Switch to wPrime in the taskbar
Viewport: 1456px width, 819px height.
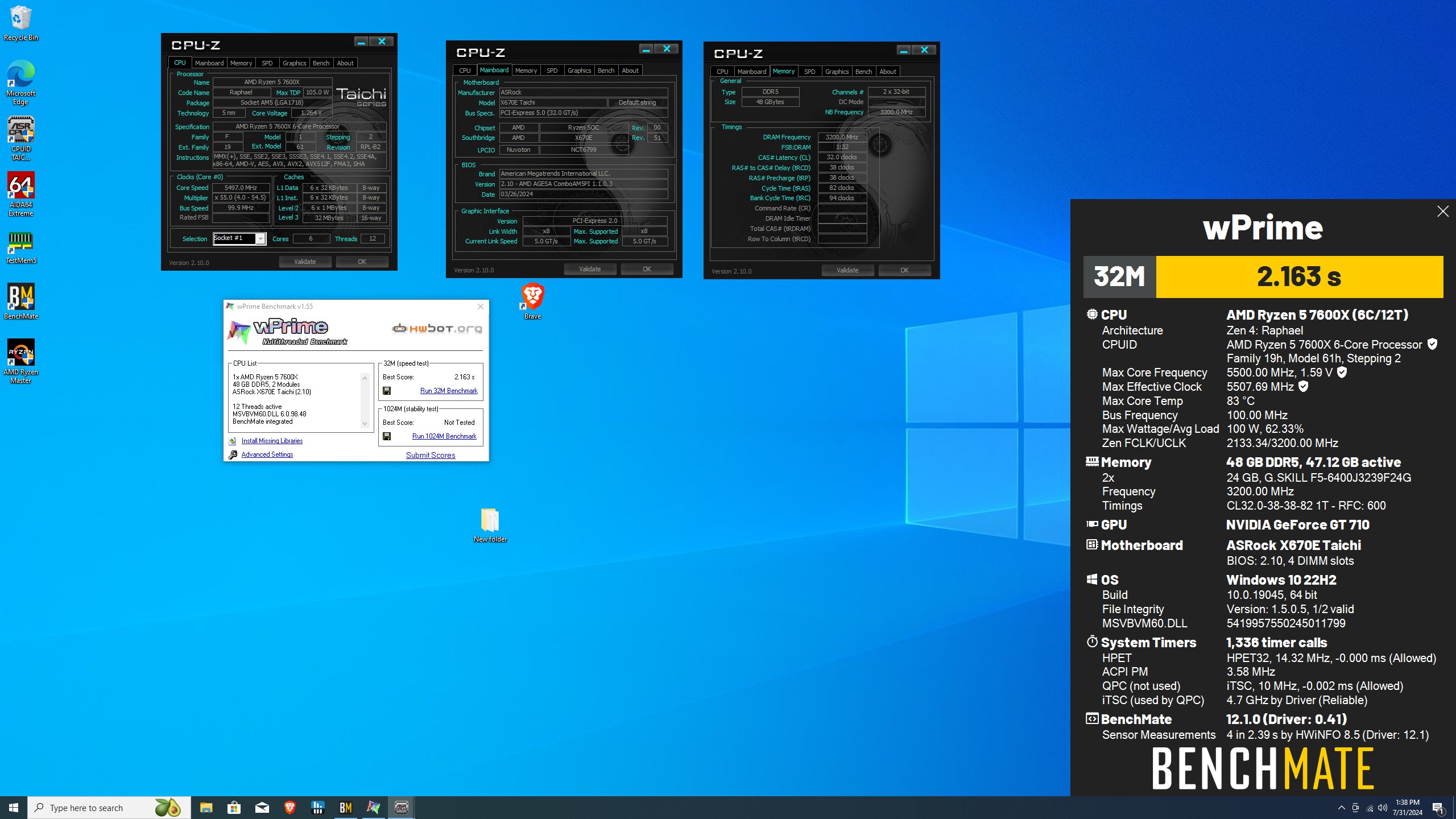click(x=373, y=808)
